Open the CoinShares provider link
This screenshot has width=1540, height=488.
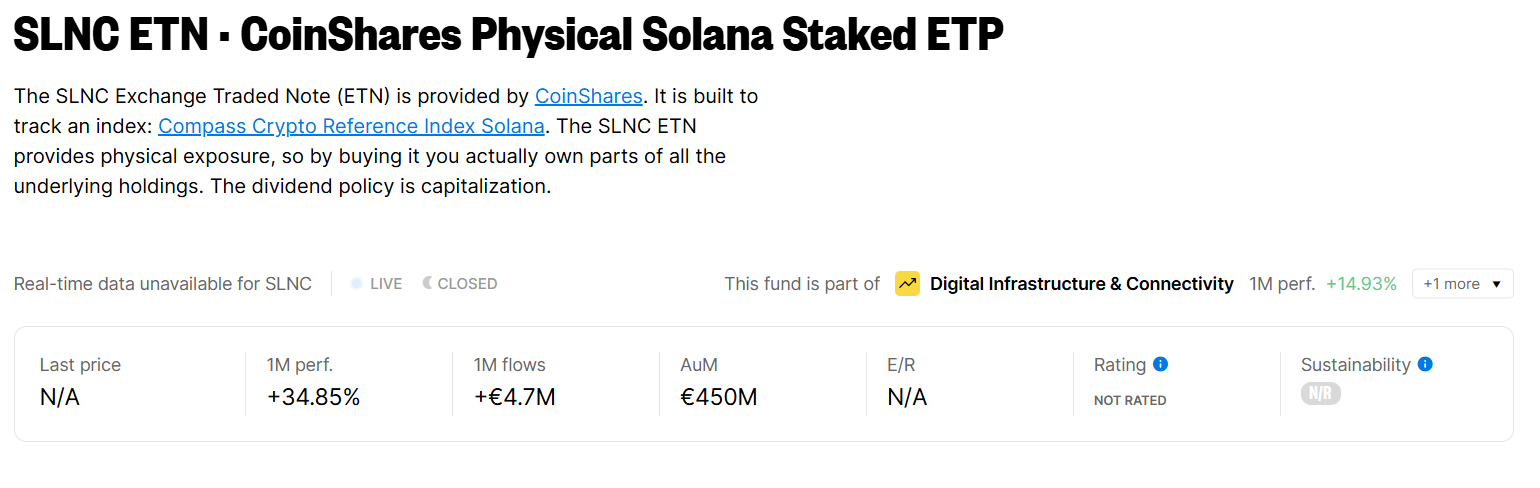[589, 96]
